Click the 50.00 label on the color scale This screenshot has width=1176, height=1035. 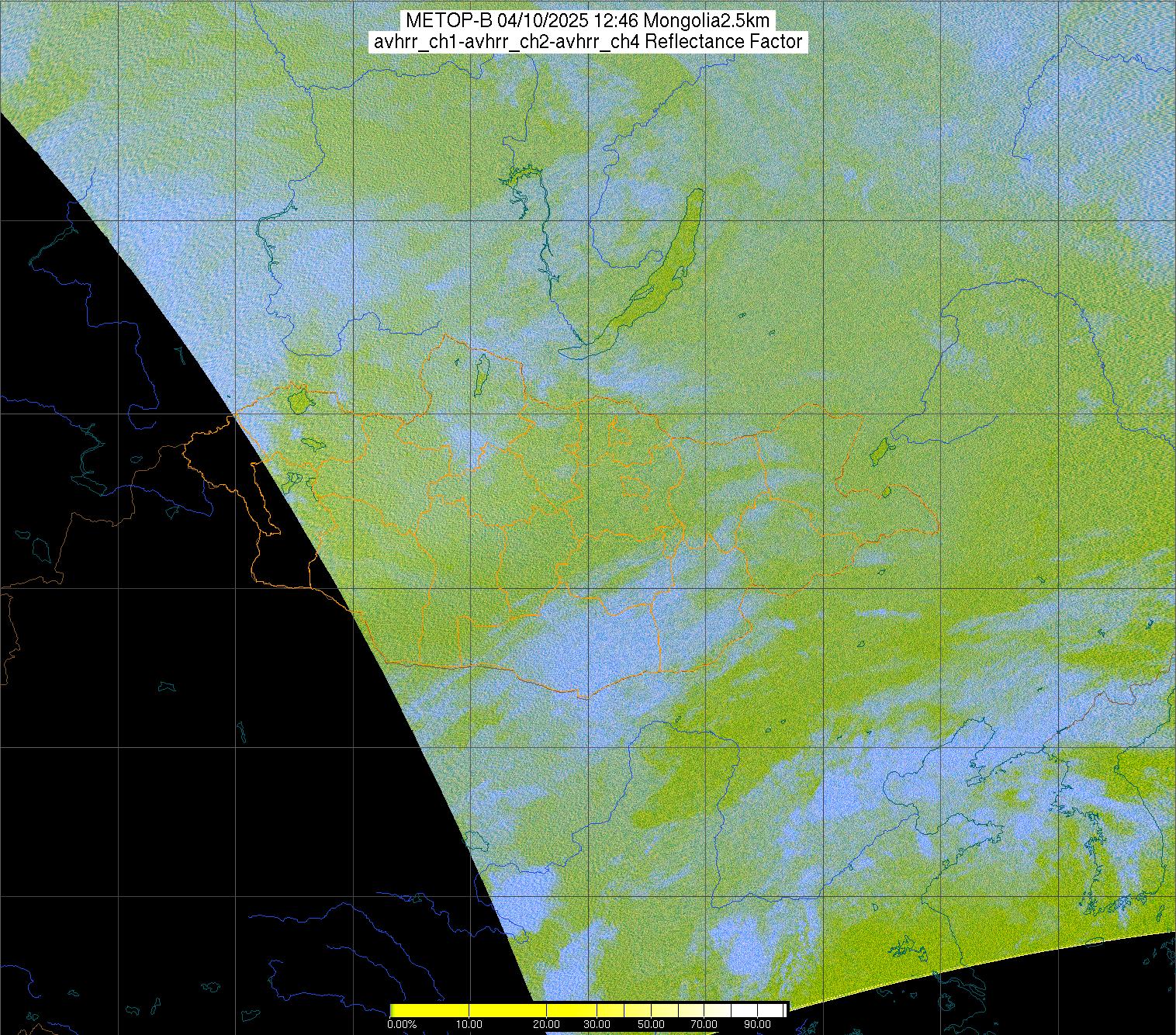pyautogui.click(x=652, y=1025)
